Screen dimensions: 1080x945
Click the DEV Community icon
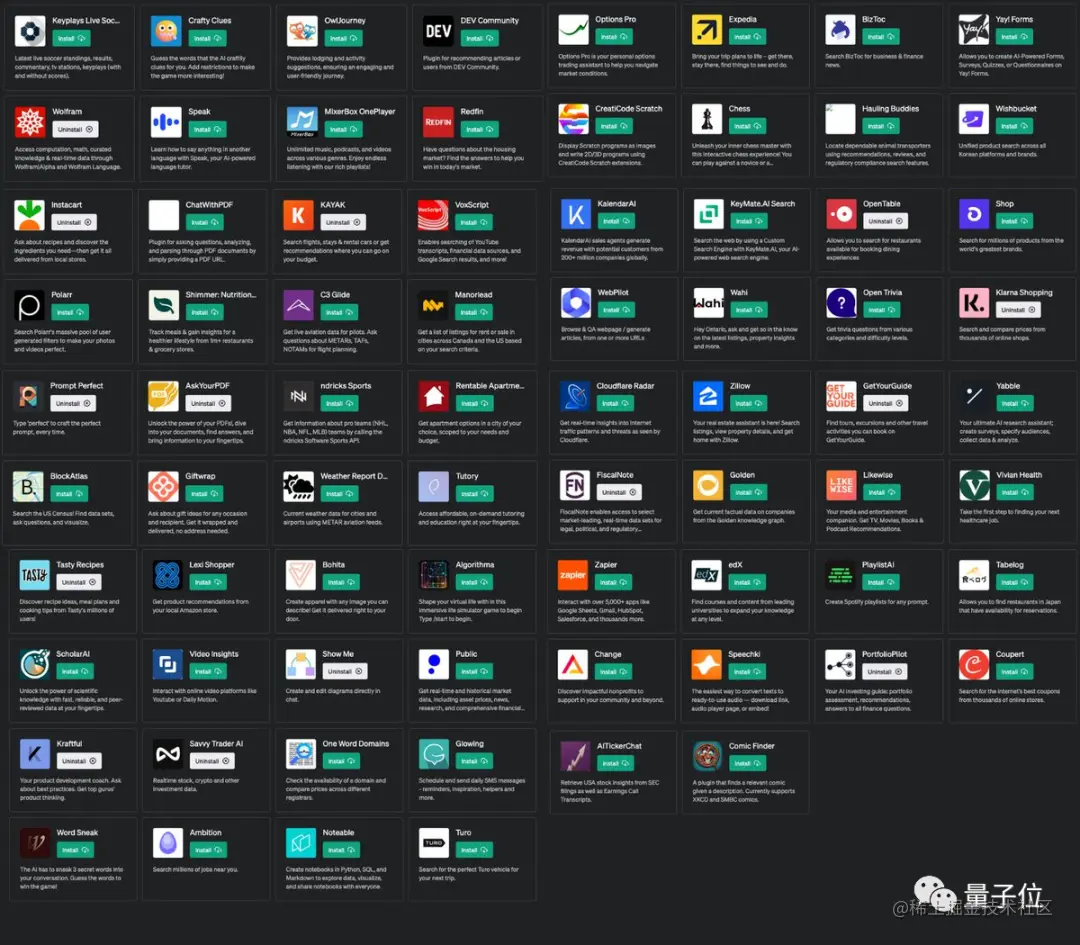point(438,31)
